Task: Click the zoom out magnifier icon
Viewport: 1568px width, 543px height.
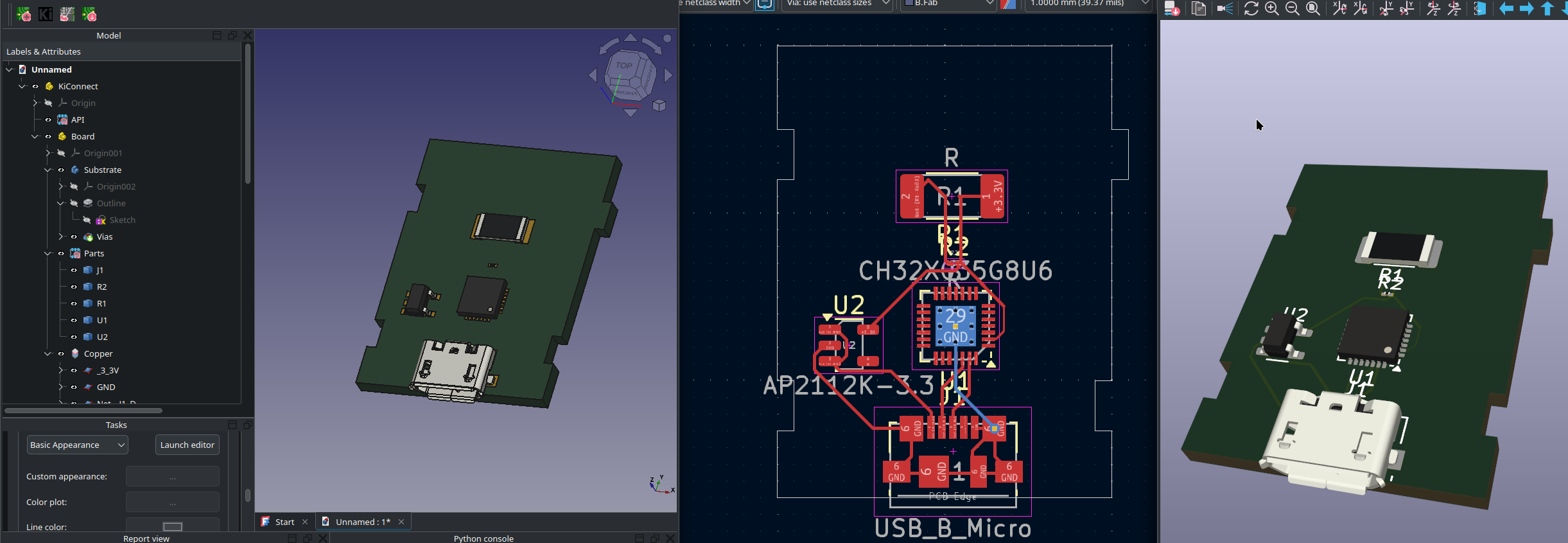Action: pos(1293,9)
